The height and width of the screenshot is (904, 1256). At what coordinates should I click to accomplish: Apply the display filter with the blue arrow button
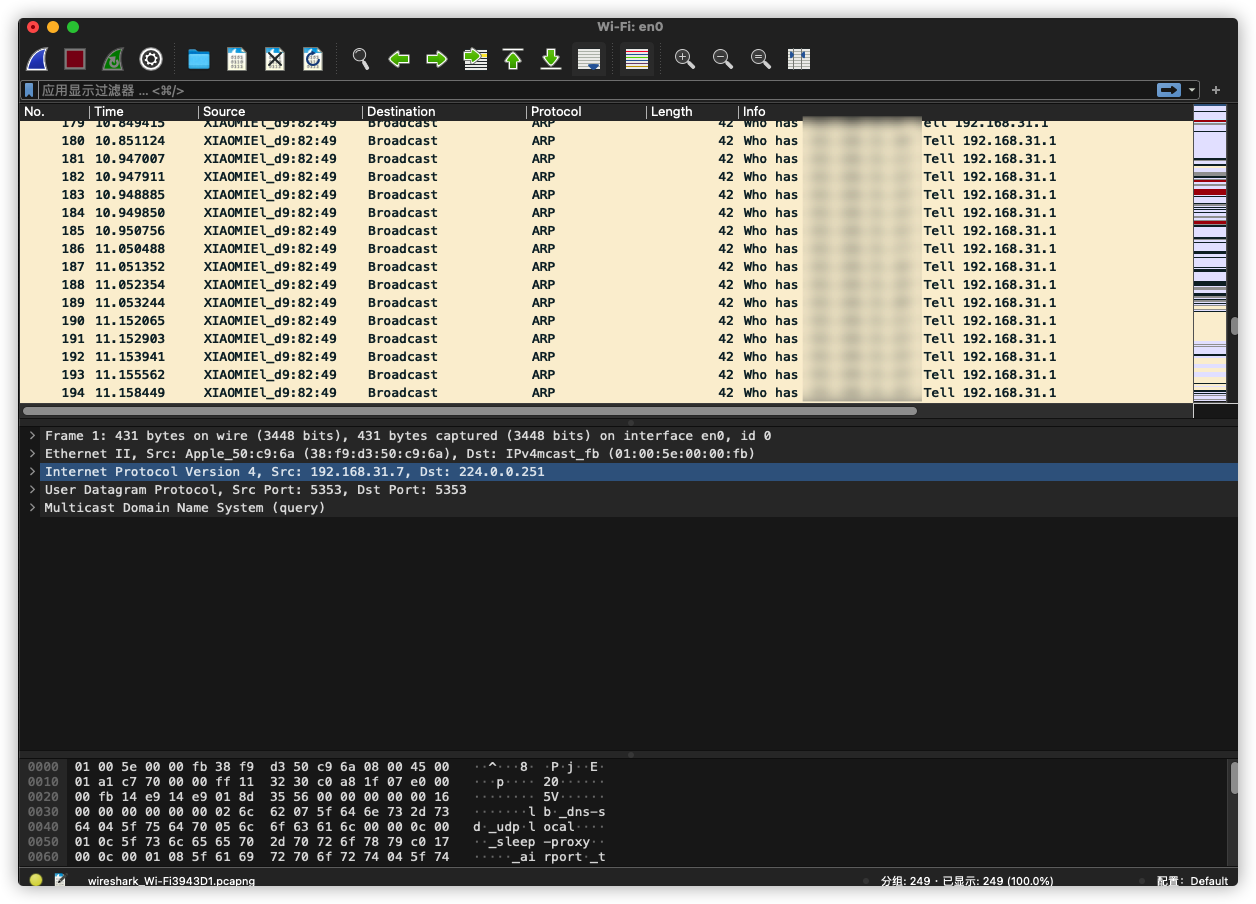1168,90
